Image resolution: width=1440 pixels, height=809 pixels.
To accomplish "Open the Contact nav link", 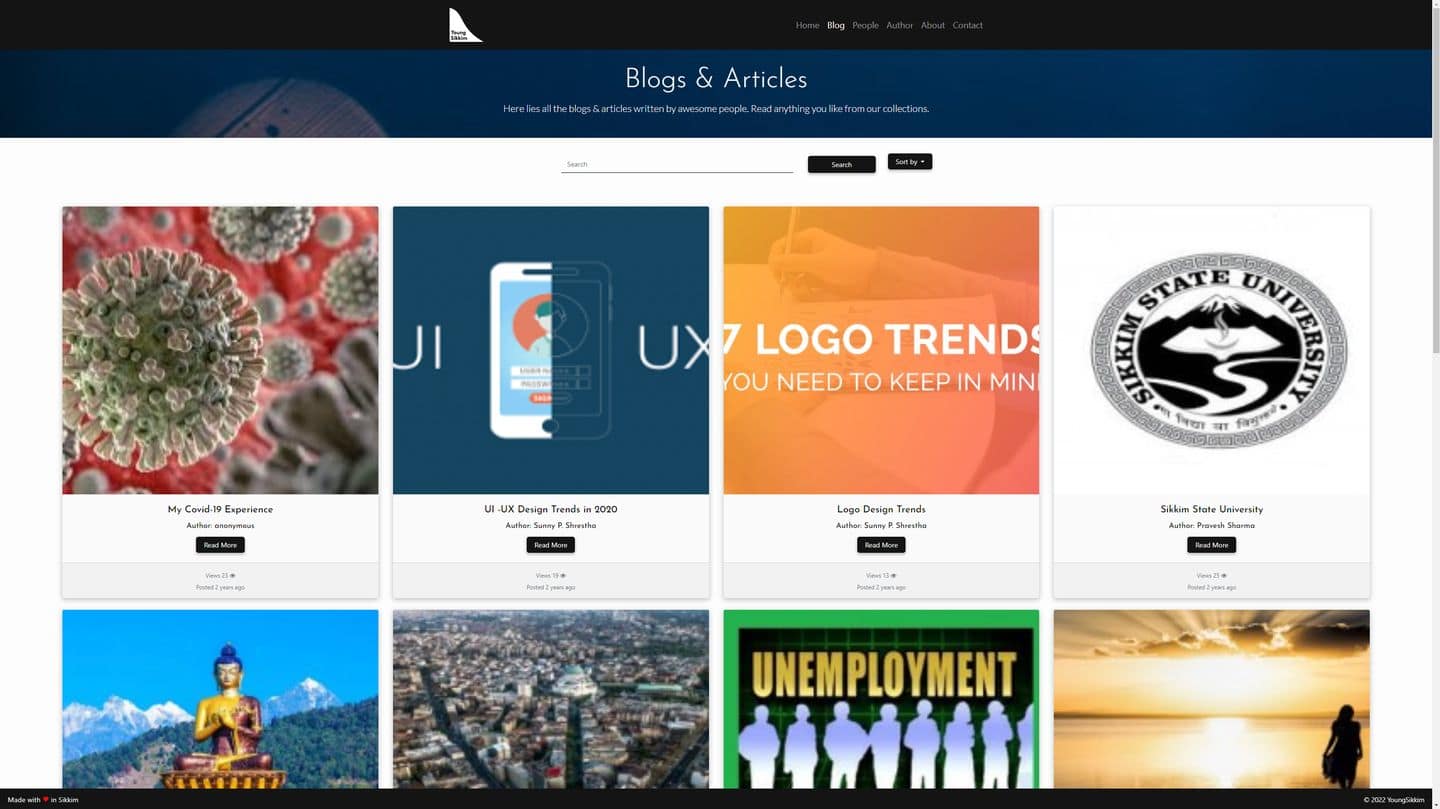I will (x=967, y=25).
